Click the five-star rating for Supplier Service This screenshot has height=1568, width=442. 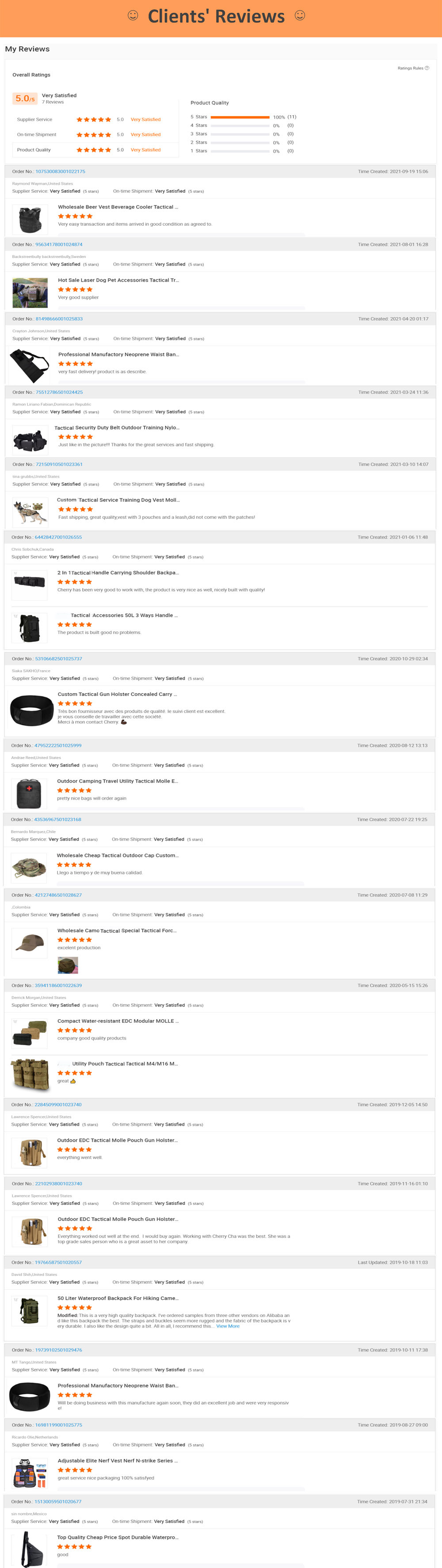(94, 119)
